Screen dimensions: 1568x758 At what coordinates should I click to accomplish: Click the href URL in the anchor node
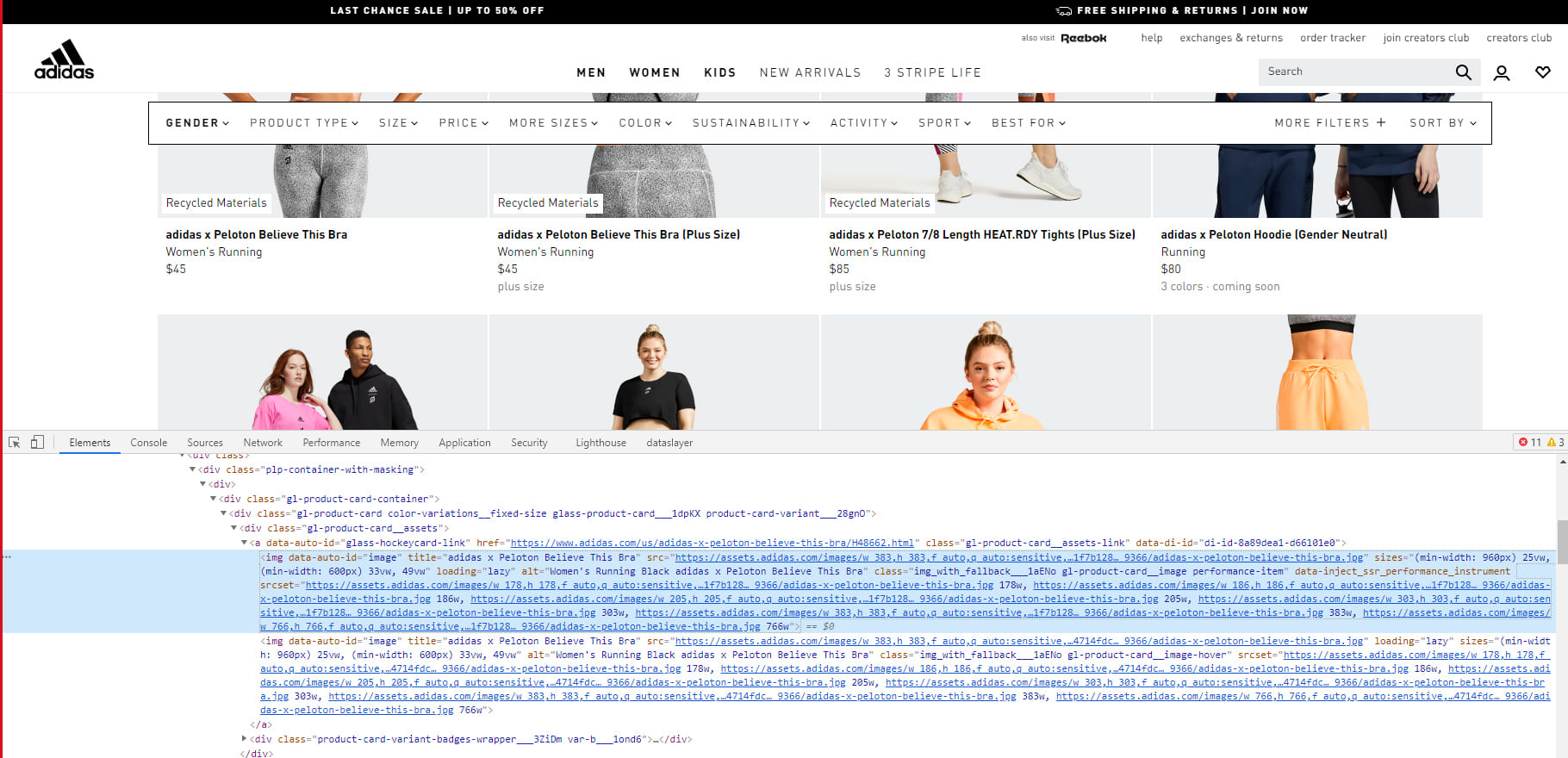712,543
